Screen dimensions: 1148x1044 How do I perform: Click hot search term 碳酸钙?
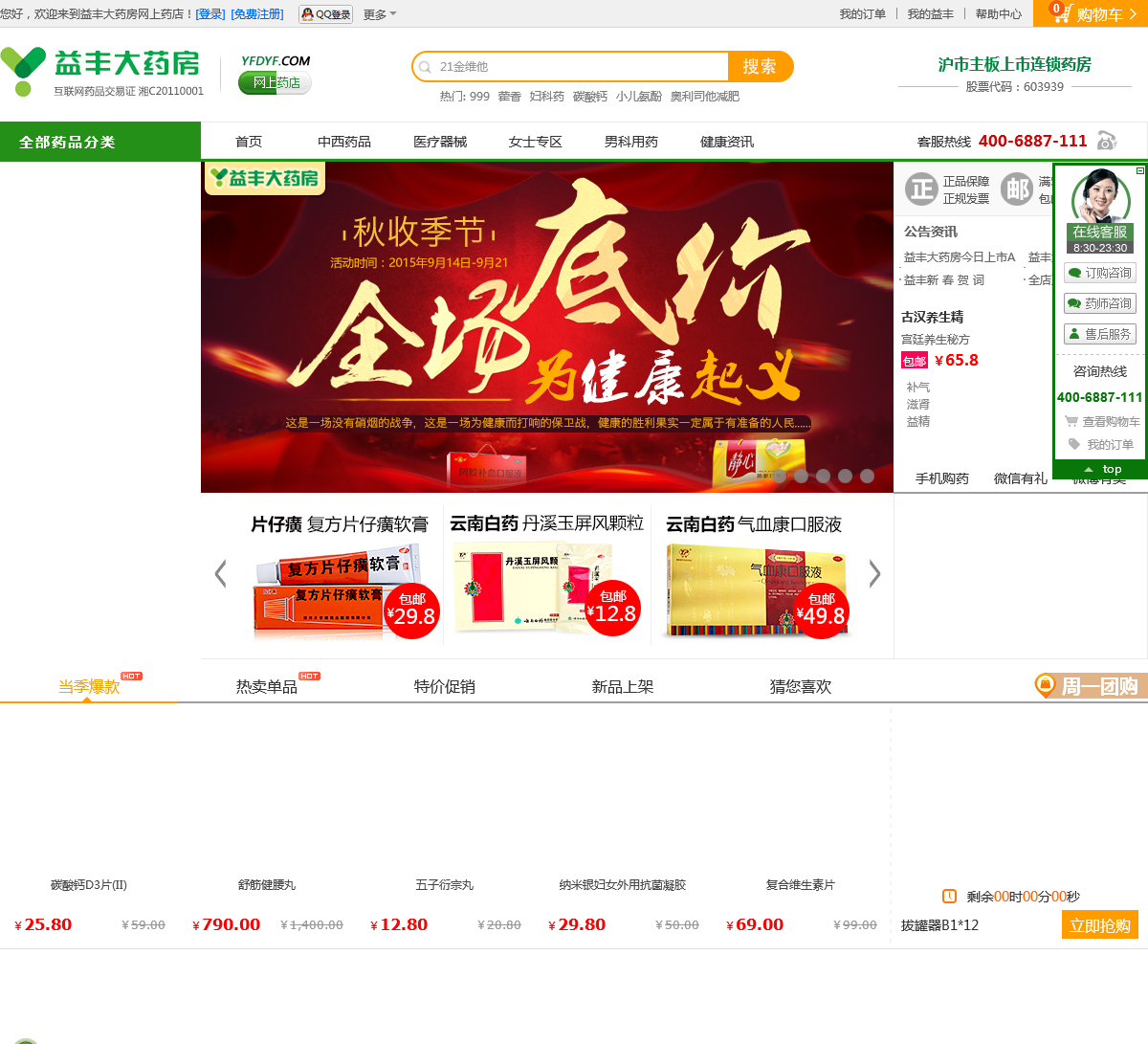pyautogui.click(x=590, y=97)
